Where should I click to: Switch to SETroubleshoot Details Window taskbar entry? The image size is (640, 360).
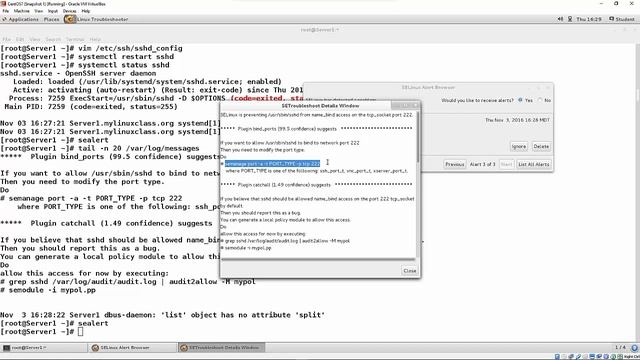(222, 348)
